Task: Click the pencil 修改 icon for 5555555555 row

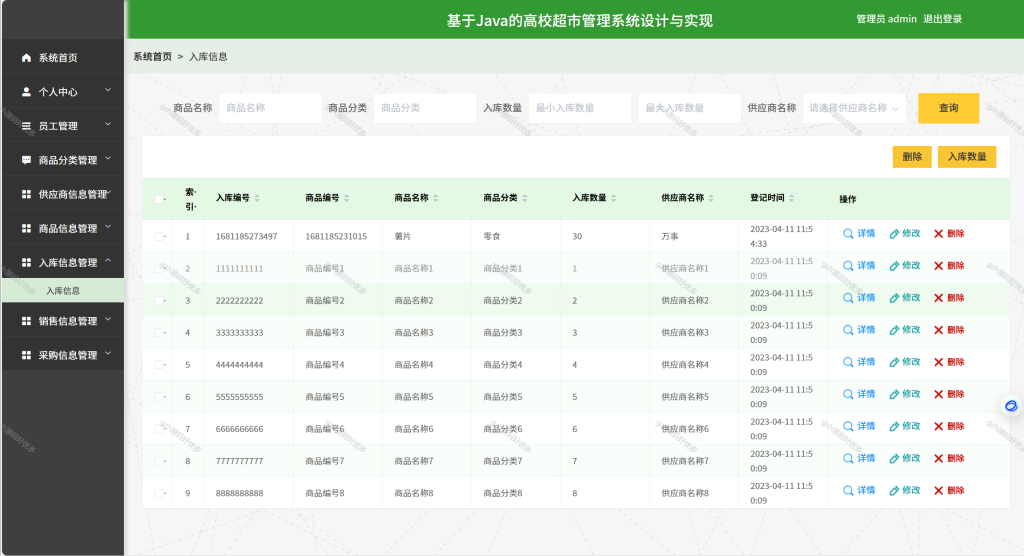Action: [894, 394]
